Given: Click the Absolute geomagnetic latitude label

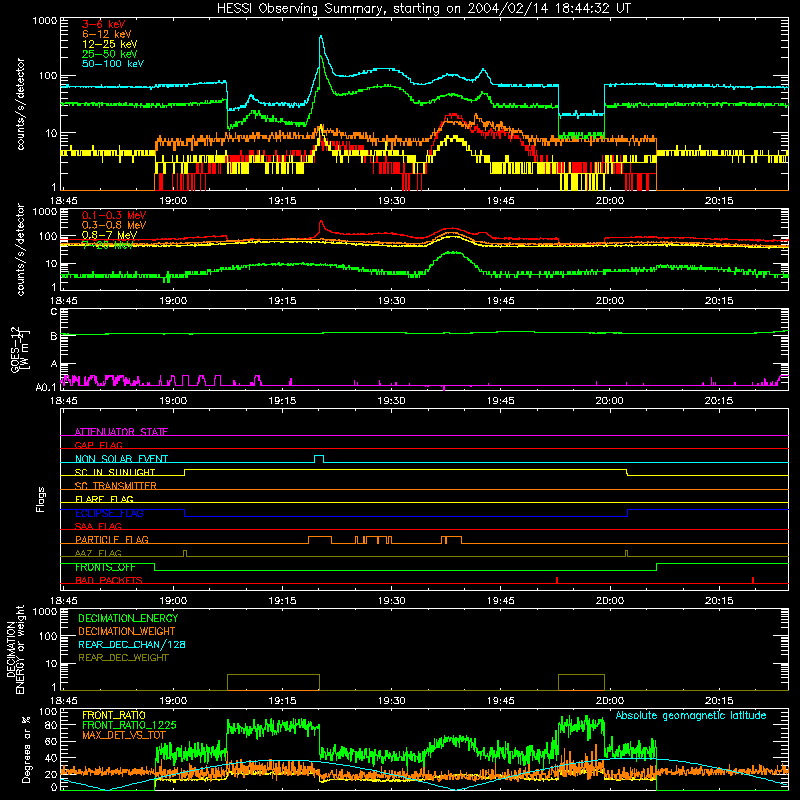Looking at the screenshot, I should tap(691, 715).
